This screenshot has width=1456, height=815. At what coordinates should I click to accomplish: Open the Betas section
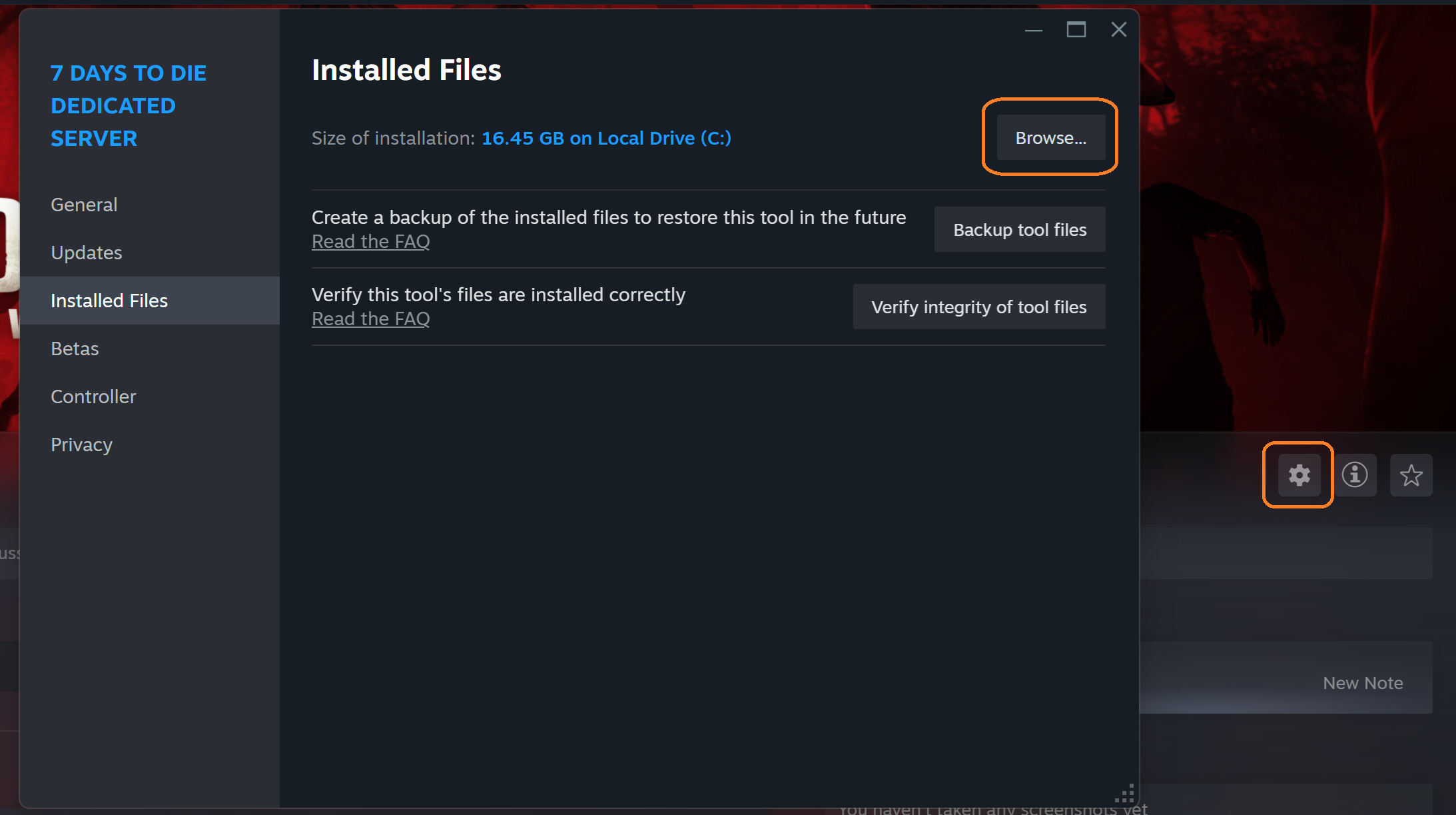click(74, 349)
